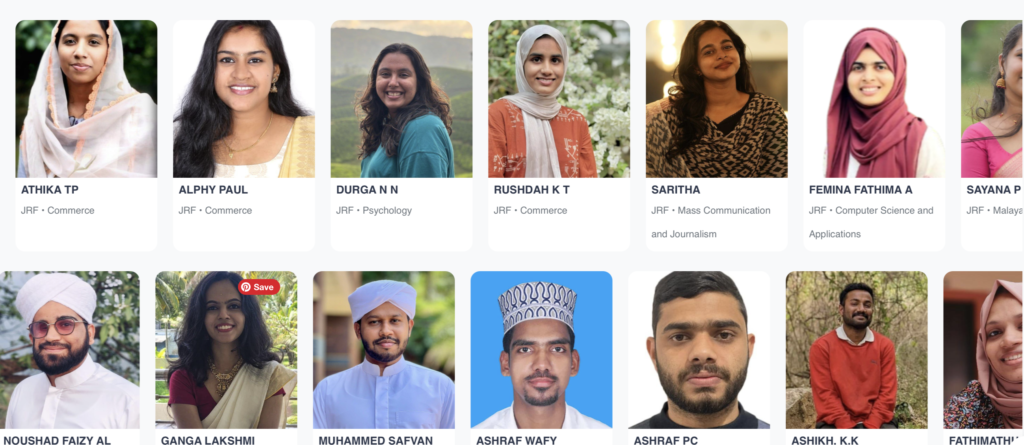Select Durga N N's photo card
Screen dimensions: 1024x445
click(401, 99)
